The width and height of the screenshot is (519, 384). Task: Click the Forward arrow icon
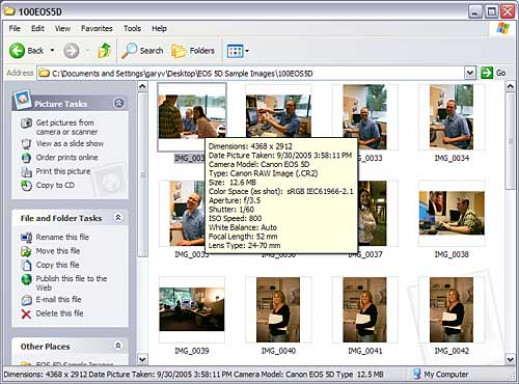(71, 51)
